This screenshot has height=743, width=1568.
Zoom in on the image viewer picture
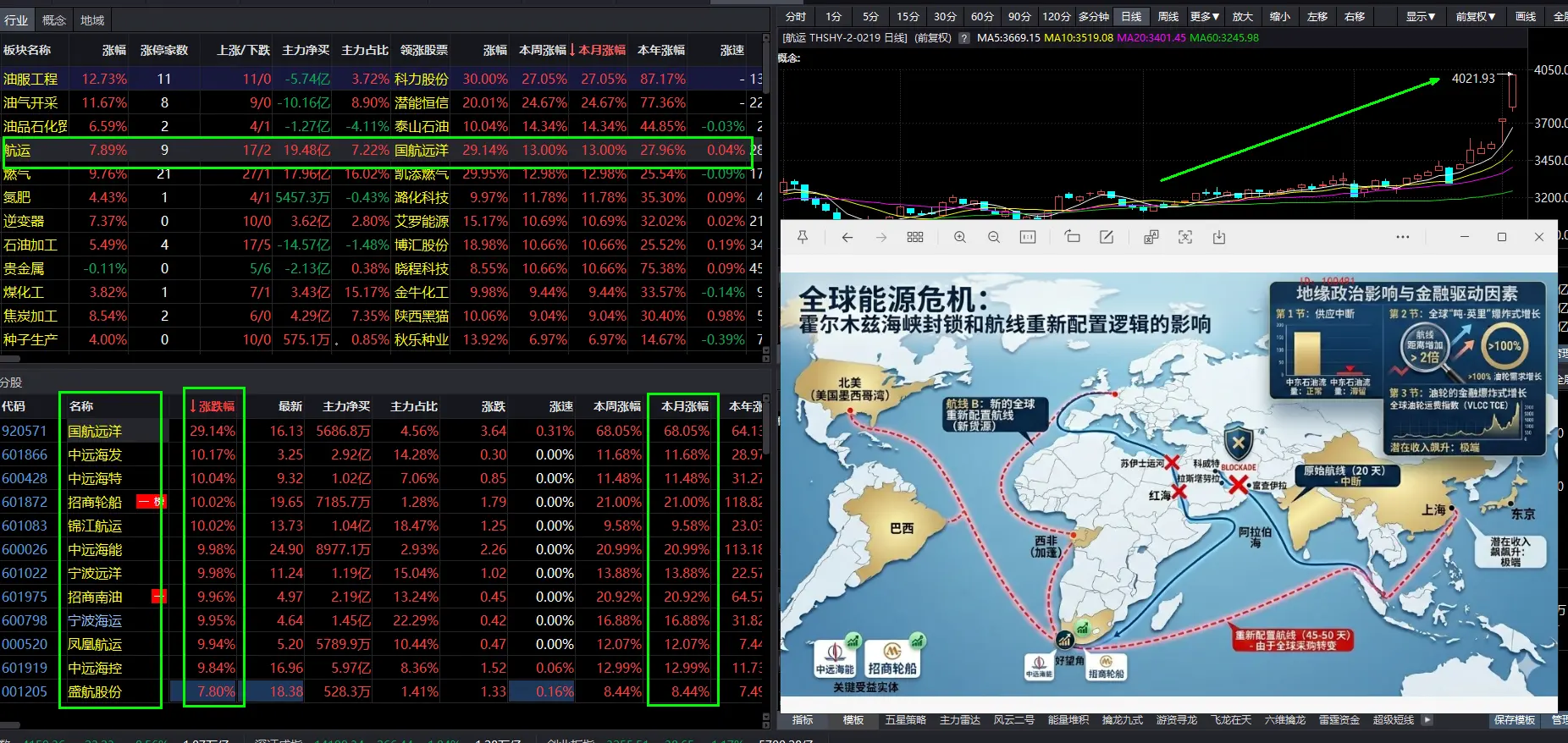tap(960, 238)
